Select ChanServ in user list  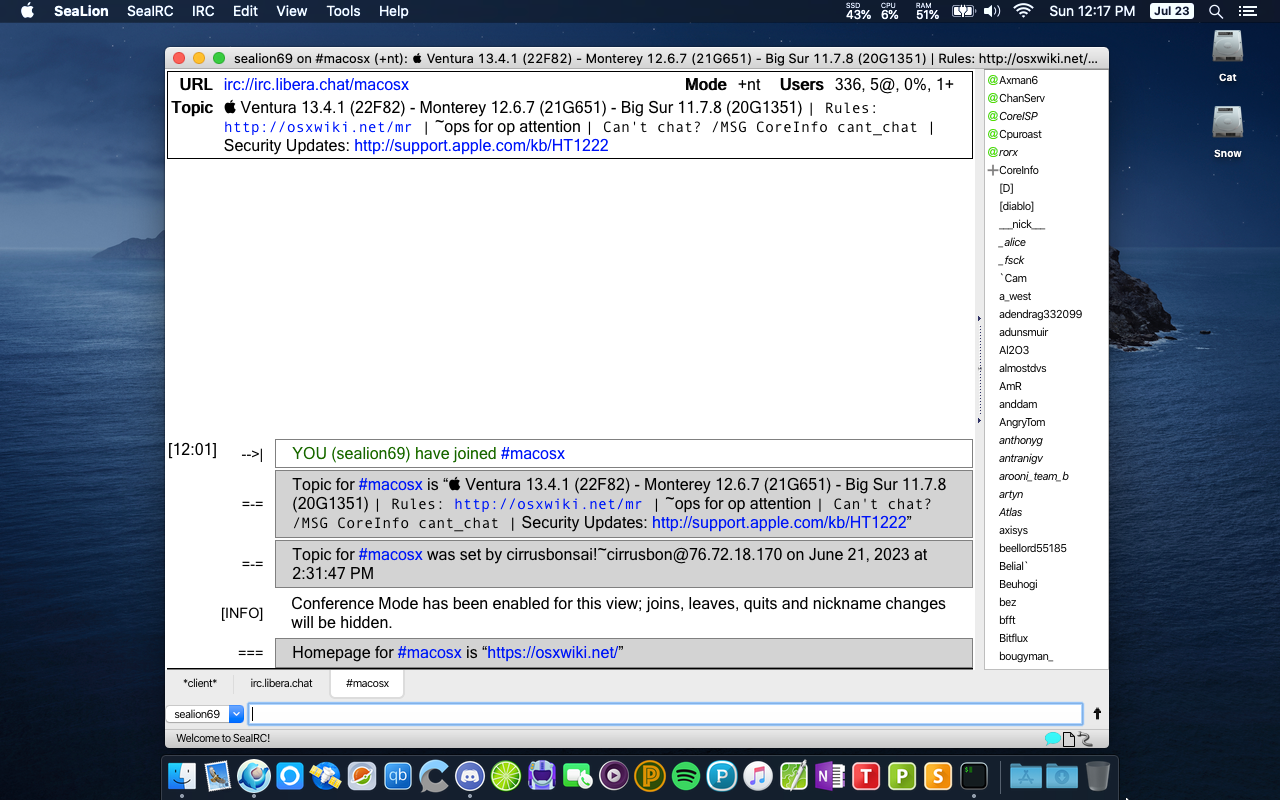[x=1021, y=98]
